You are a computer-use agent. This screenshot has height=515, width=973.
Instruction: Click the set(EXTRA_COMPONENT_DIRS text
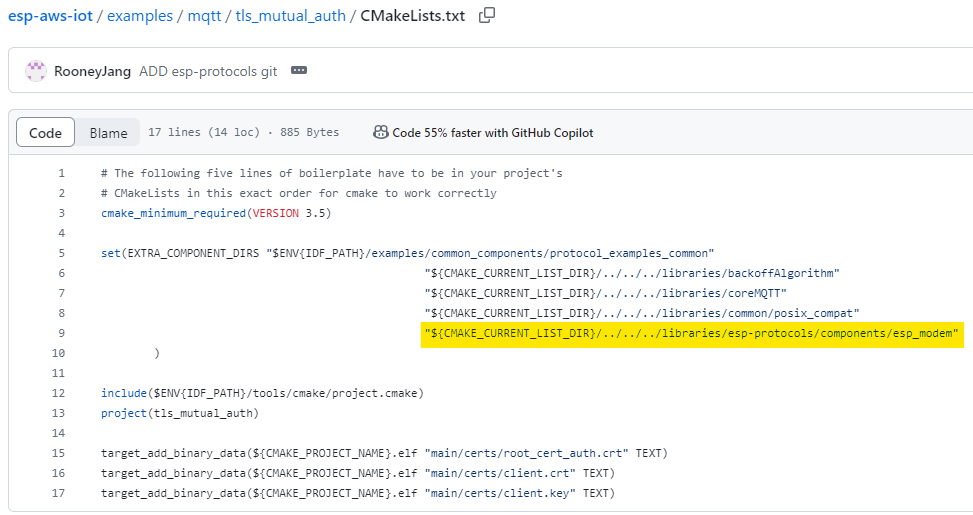coord(180,253)
